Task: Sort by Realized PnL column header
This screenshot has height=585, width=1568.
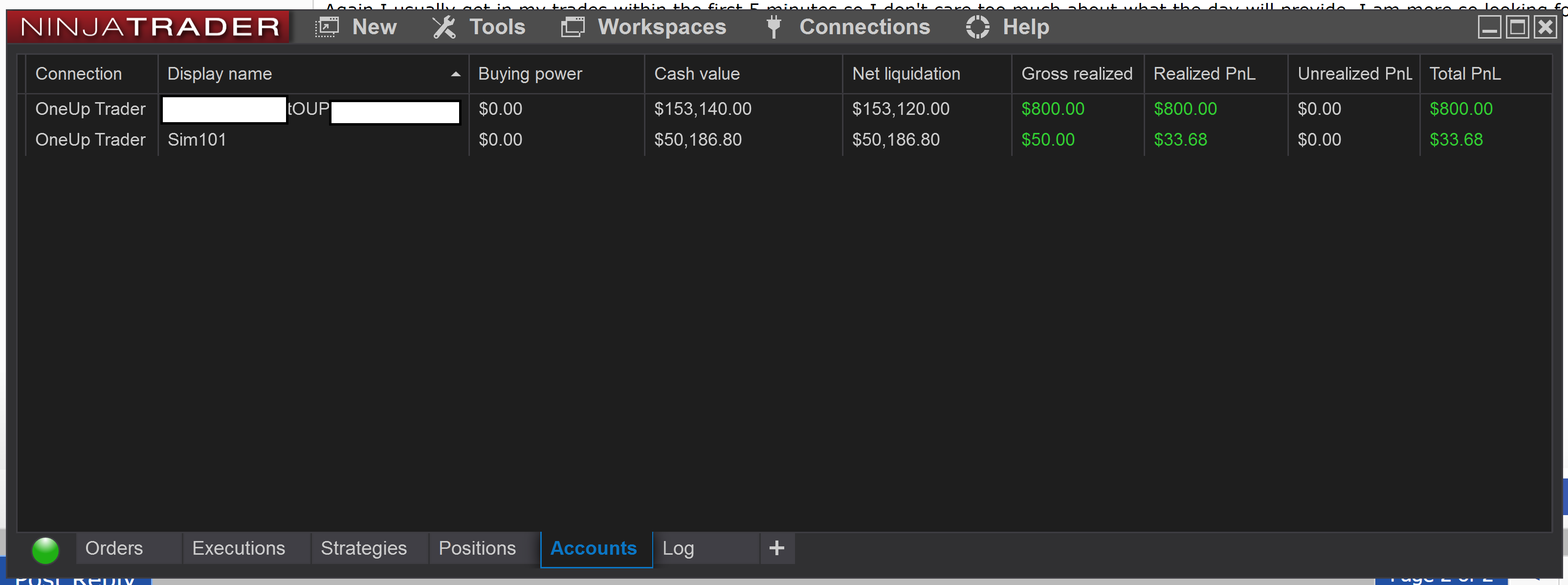Action: pos(1215,74)
